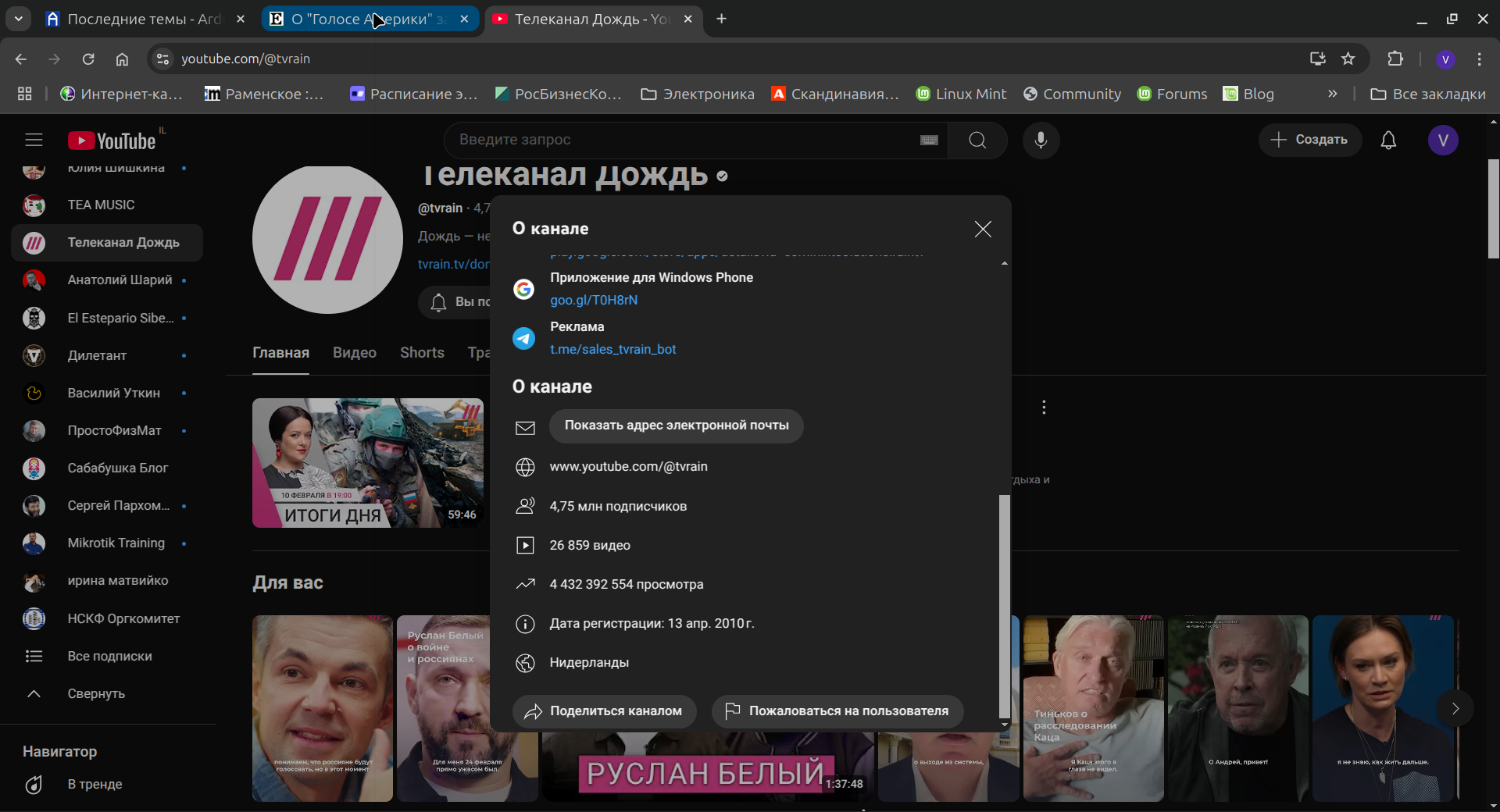Open the YouTube hamburger guide menu

[x=34, y=140]
